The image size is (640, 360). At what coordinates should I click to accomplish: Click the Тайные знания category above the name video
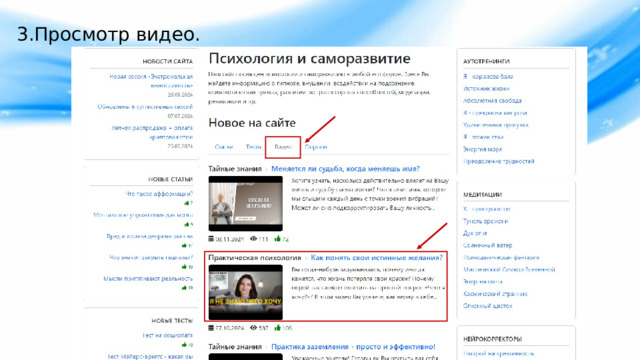coord(235,169)
